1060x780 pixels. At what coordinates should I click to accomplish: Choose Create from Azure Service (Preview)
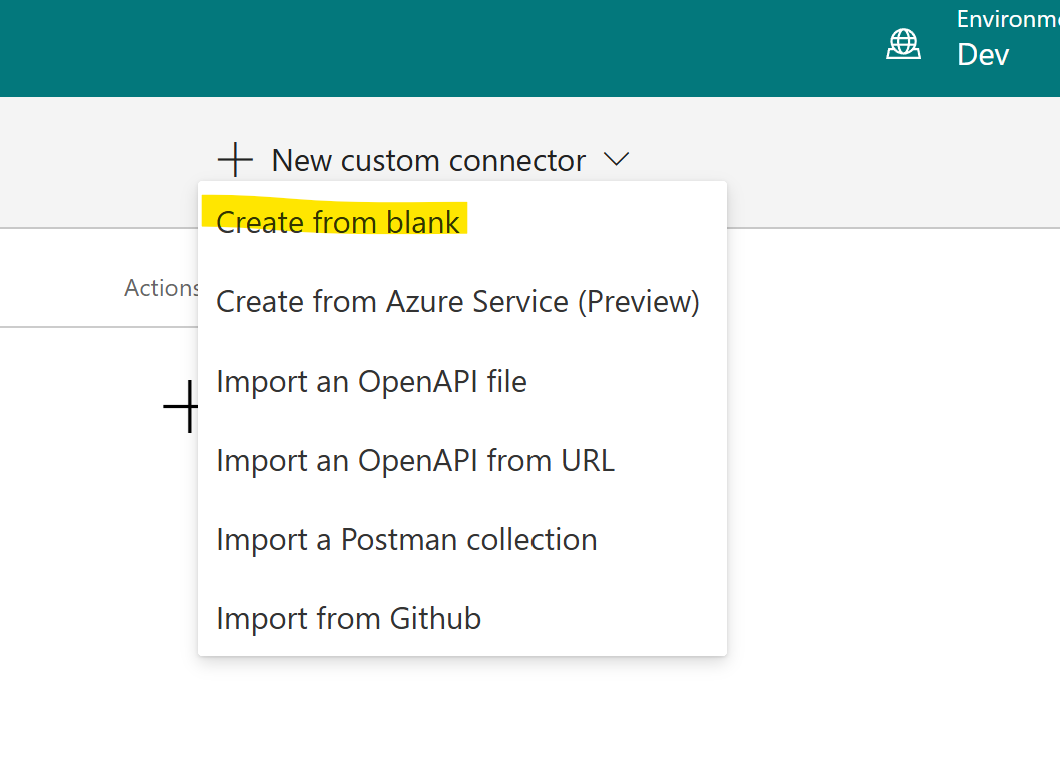[x=462, y=301]
